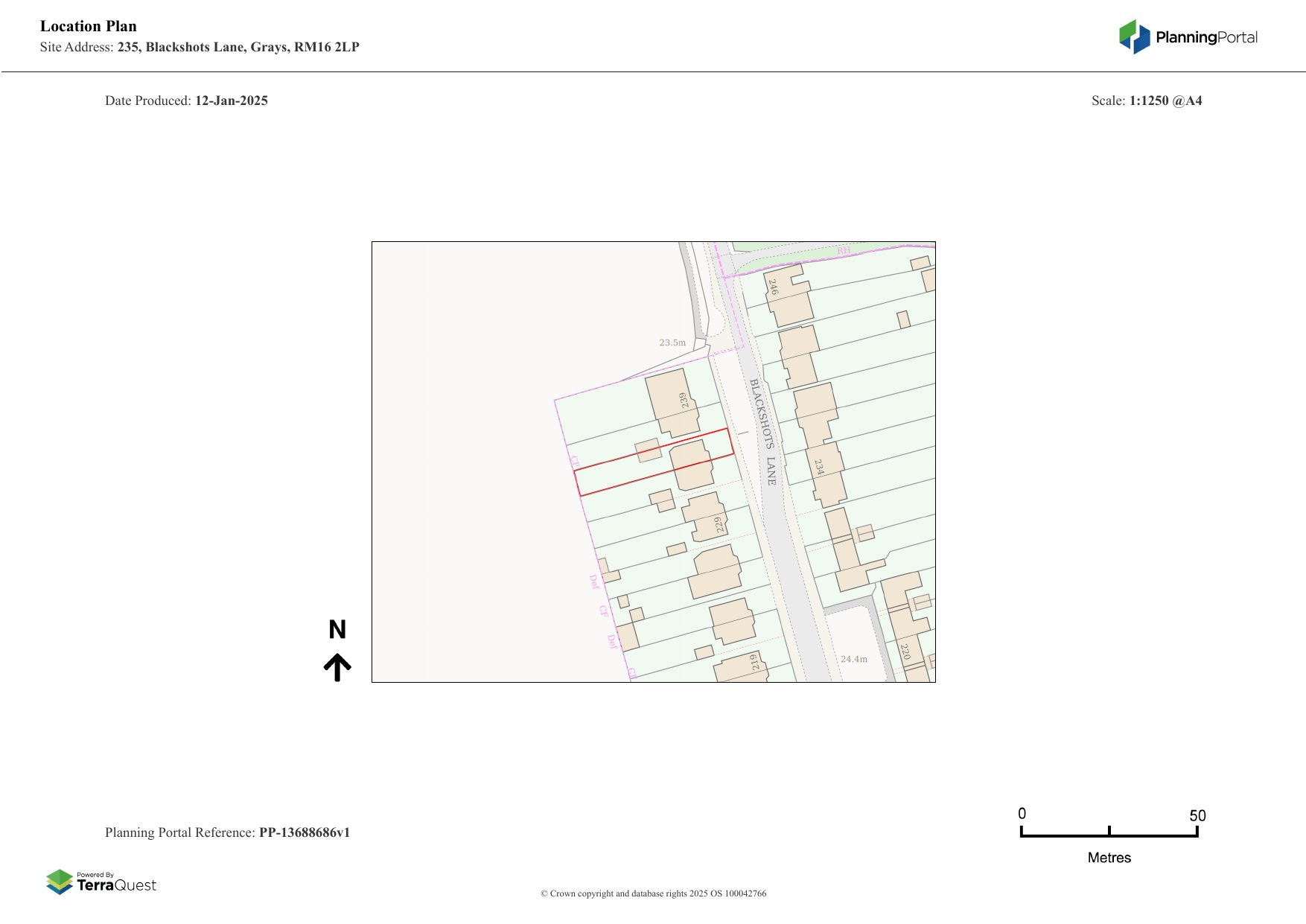
Task: Click the 23.5m spot height label
Action: coord(672,342)
